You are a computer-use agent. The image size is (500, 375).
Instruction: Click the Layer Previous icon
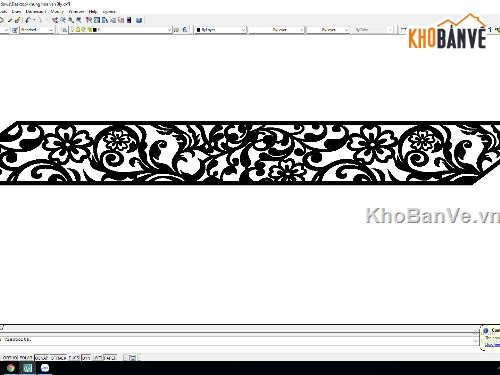click(x=185, y=30)
